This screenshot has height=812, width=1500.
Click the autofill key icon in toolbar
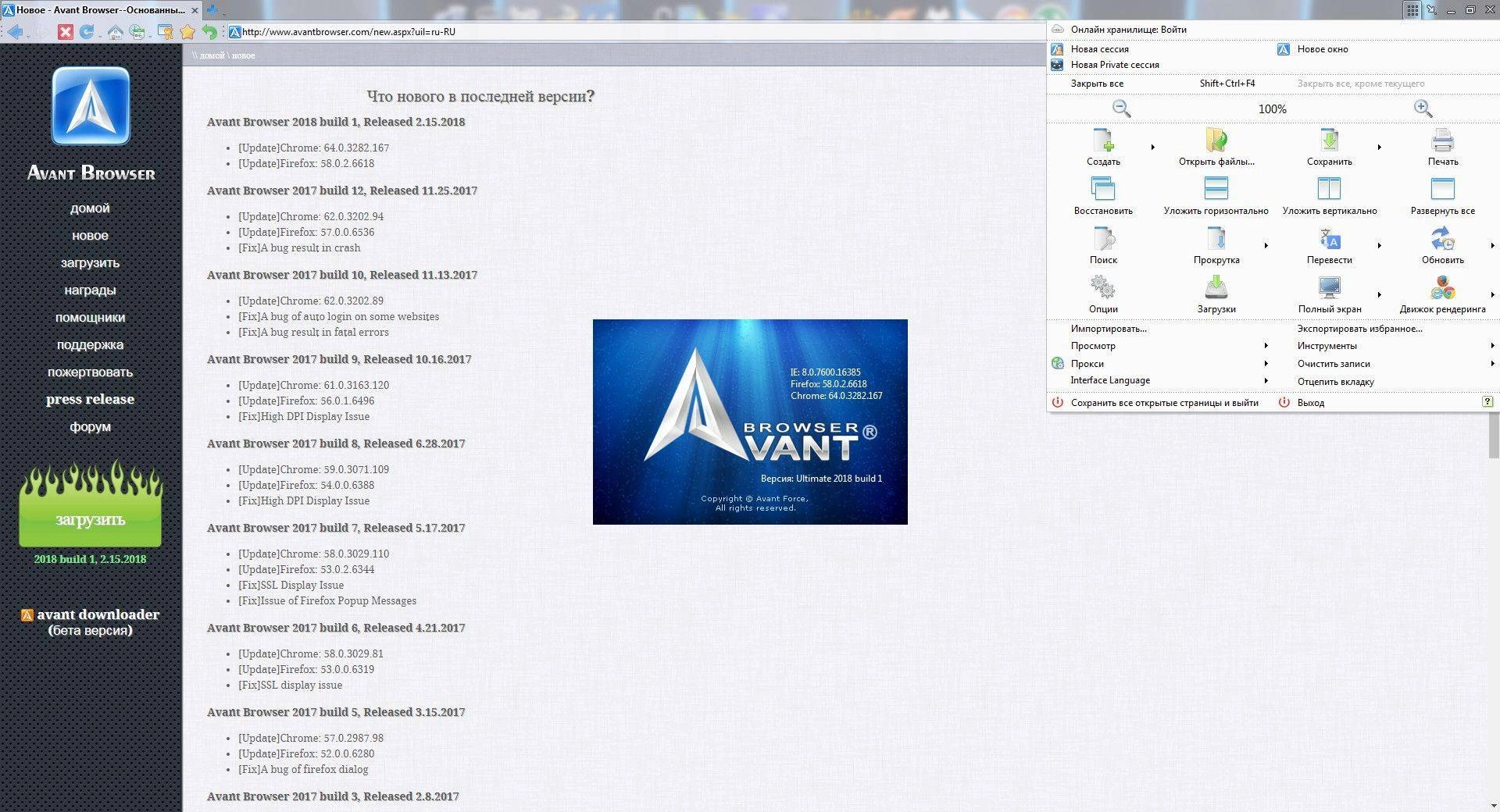[166, 32]
